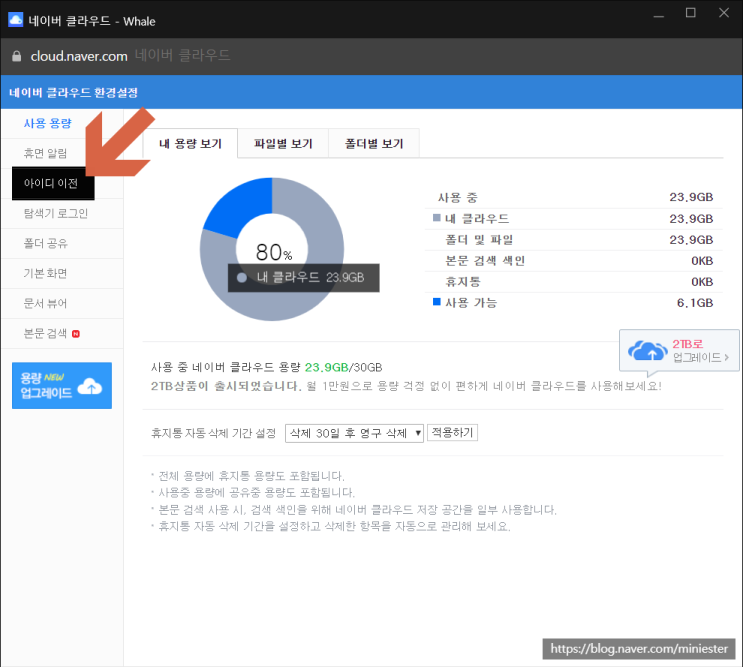Expand the 휴지통 자동 삭제 기간 dropdown
Image resolution: width=743 pixels, height=667 pixels.
(x=354, y=433)
